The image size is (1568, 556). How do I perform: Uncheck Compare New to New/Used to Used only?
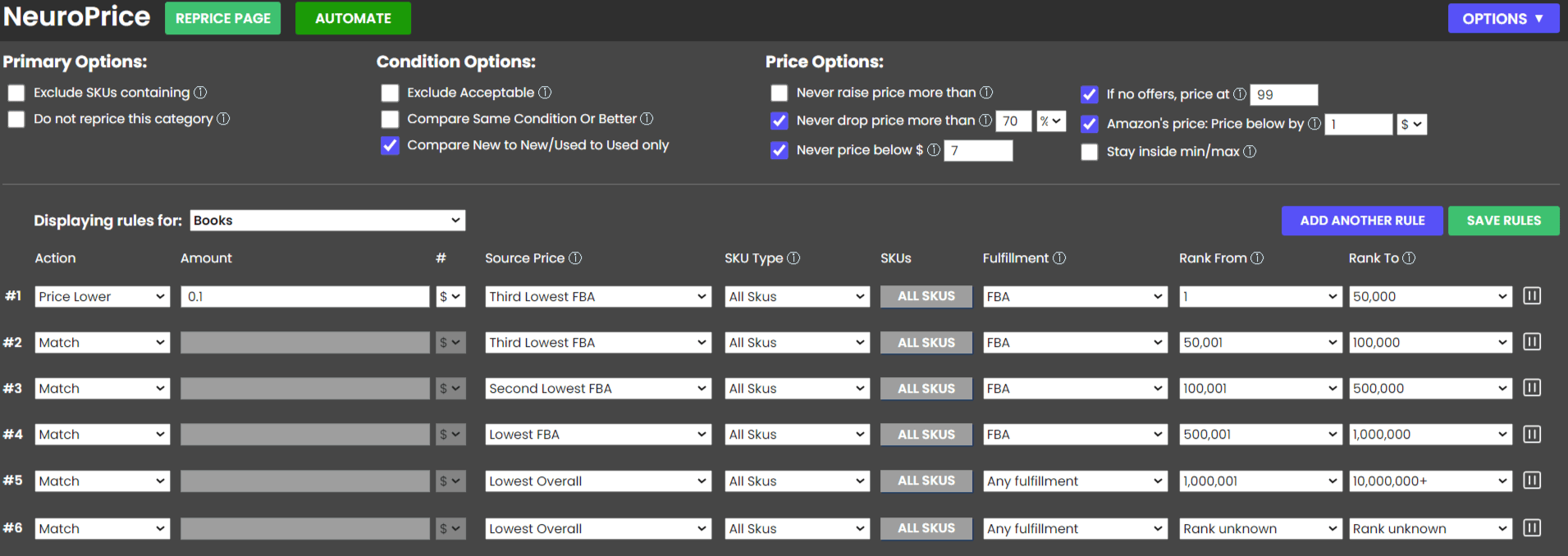click(390, 146)
